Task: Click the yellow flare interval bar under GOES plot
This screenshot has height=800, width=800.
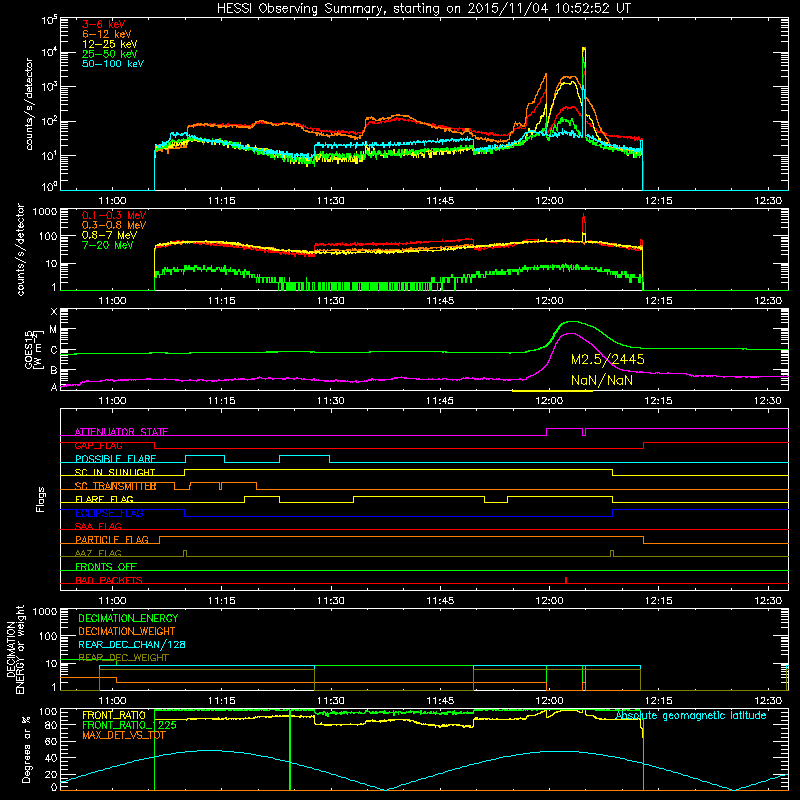Action: pyautogui.click(x=552, y=391)
